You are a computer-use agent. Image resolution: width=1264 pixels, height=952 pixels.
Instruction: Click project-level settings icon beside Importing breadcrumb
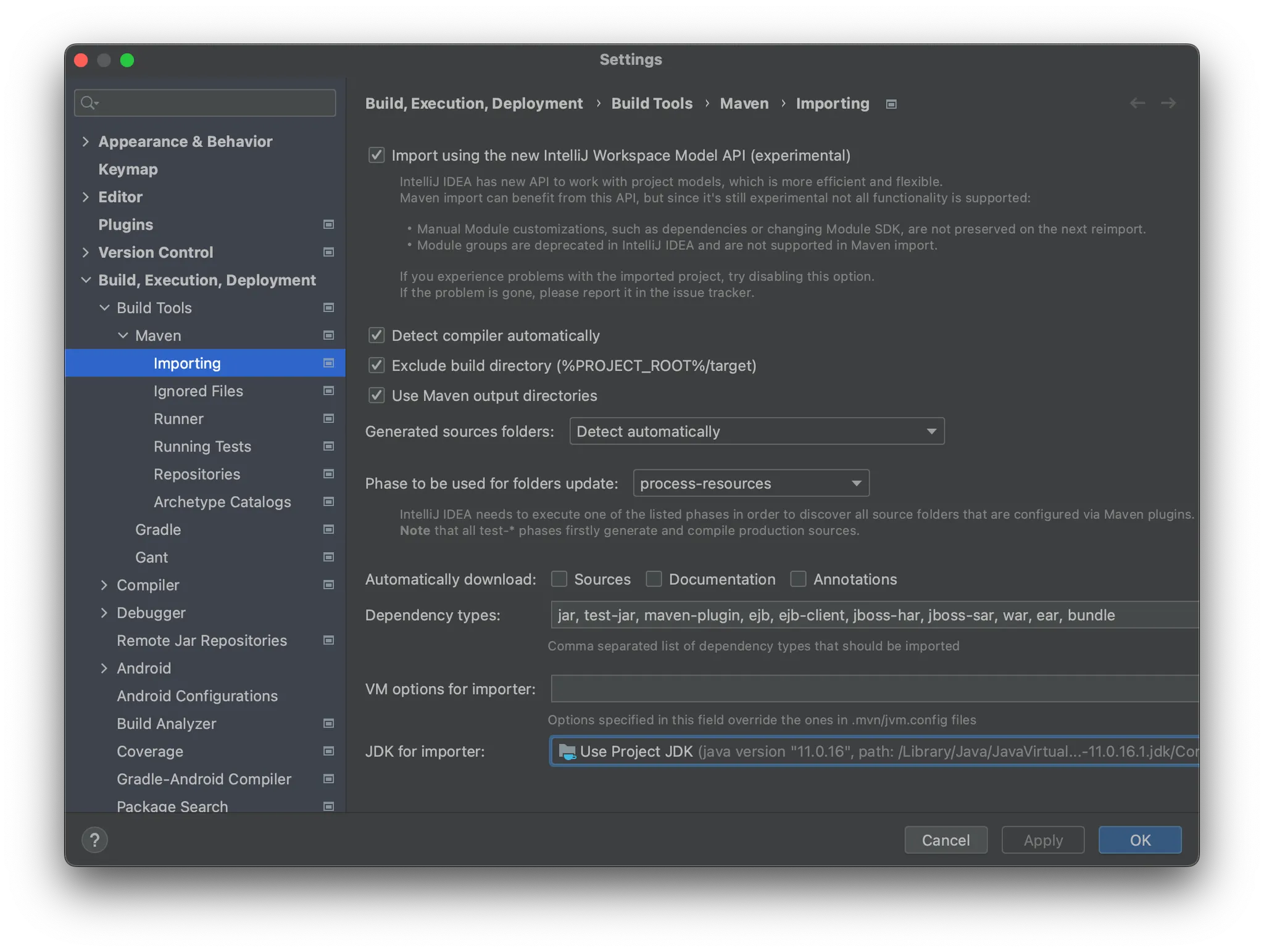pyautogui.click(x=891, y=104)
